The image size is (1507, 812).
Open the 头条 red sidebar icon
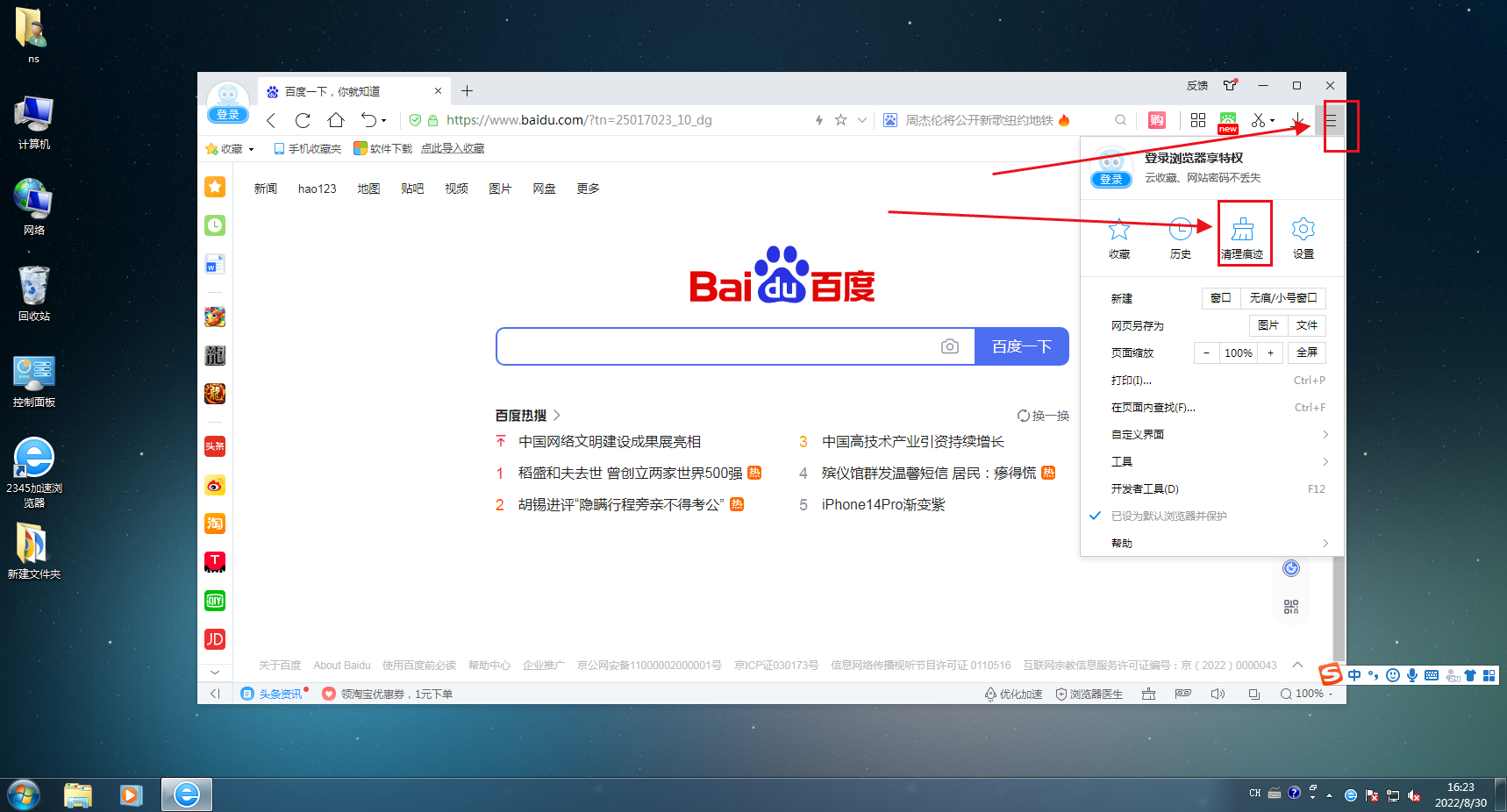[215, 446]
